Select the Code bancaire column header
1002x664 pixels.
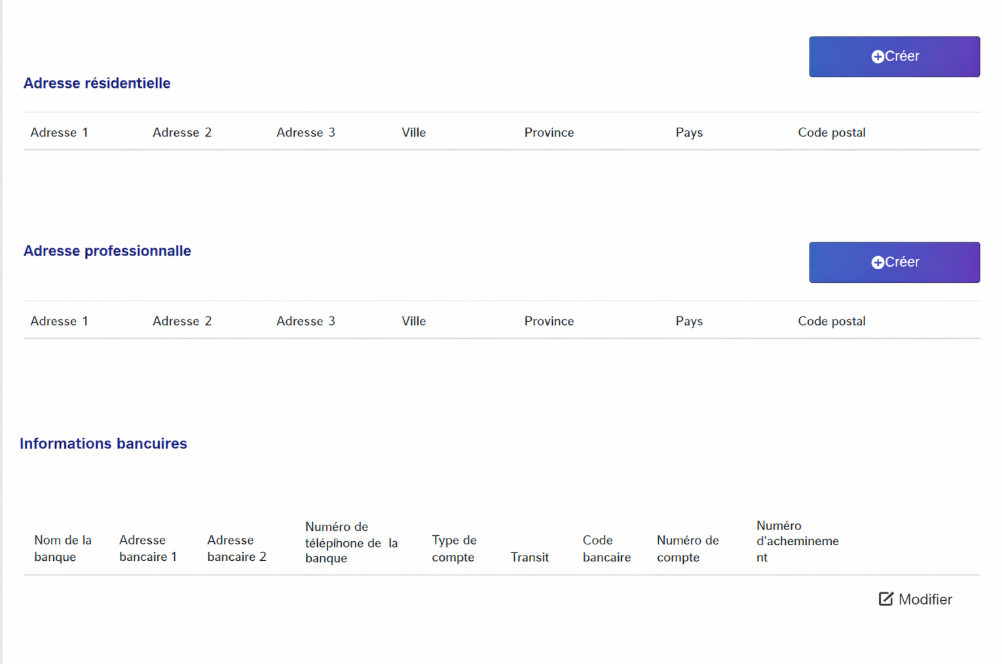[606, 548]
